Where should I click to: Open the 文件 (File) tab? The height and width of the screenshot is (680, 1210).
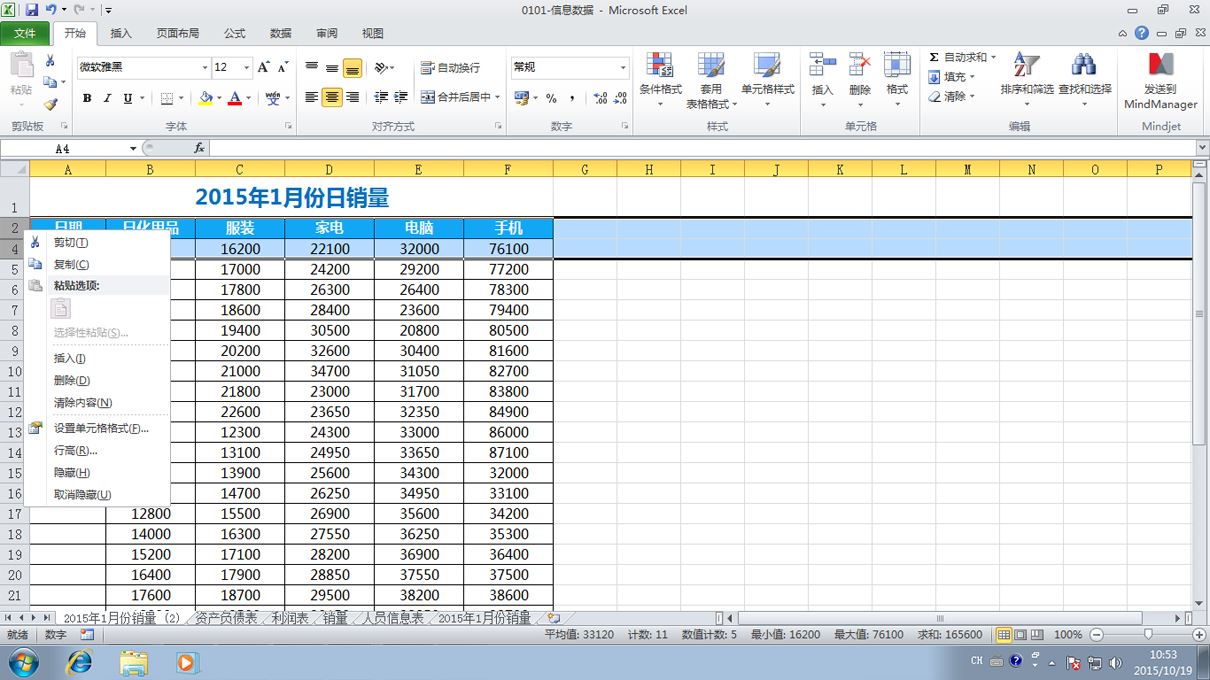coord(25,33)
